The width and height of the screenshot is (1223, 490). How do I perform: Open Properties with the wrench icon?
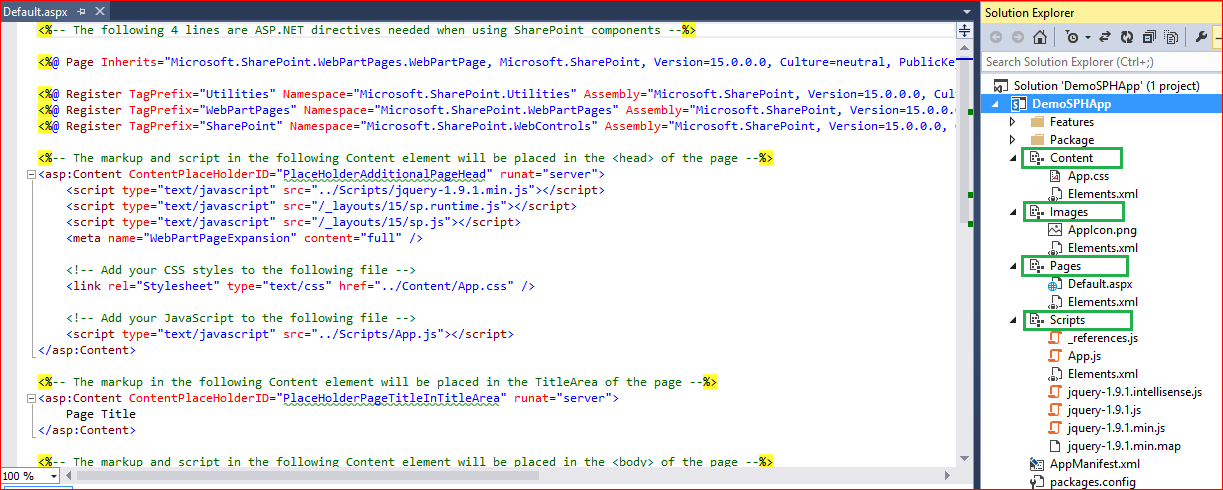[1201, 38]
